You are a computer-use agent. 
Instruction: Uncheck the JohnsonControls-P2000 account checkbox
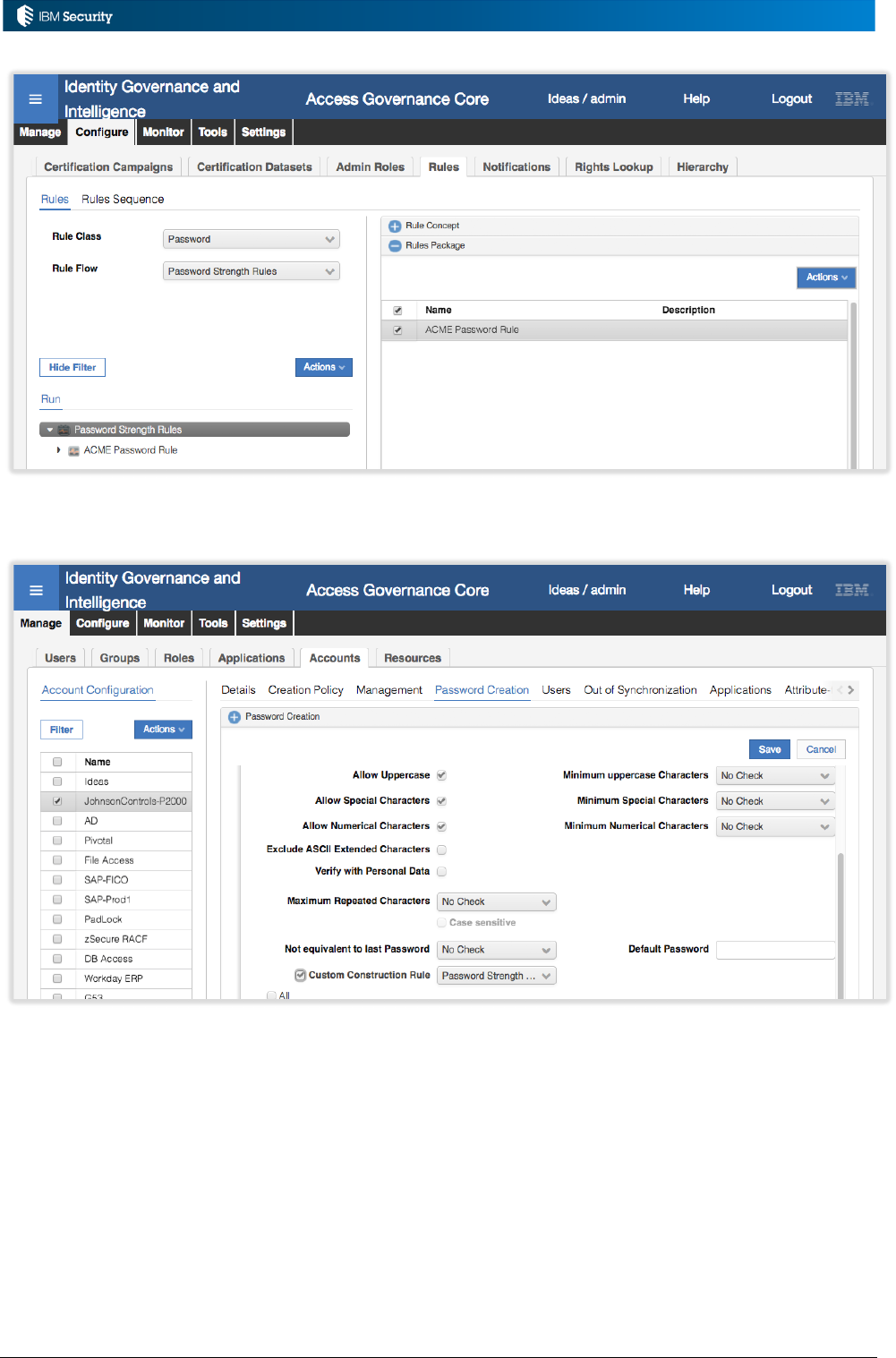pos(57,801)
